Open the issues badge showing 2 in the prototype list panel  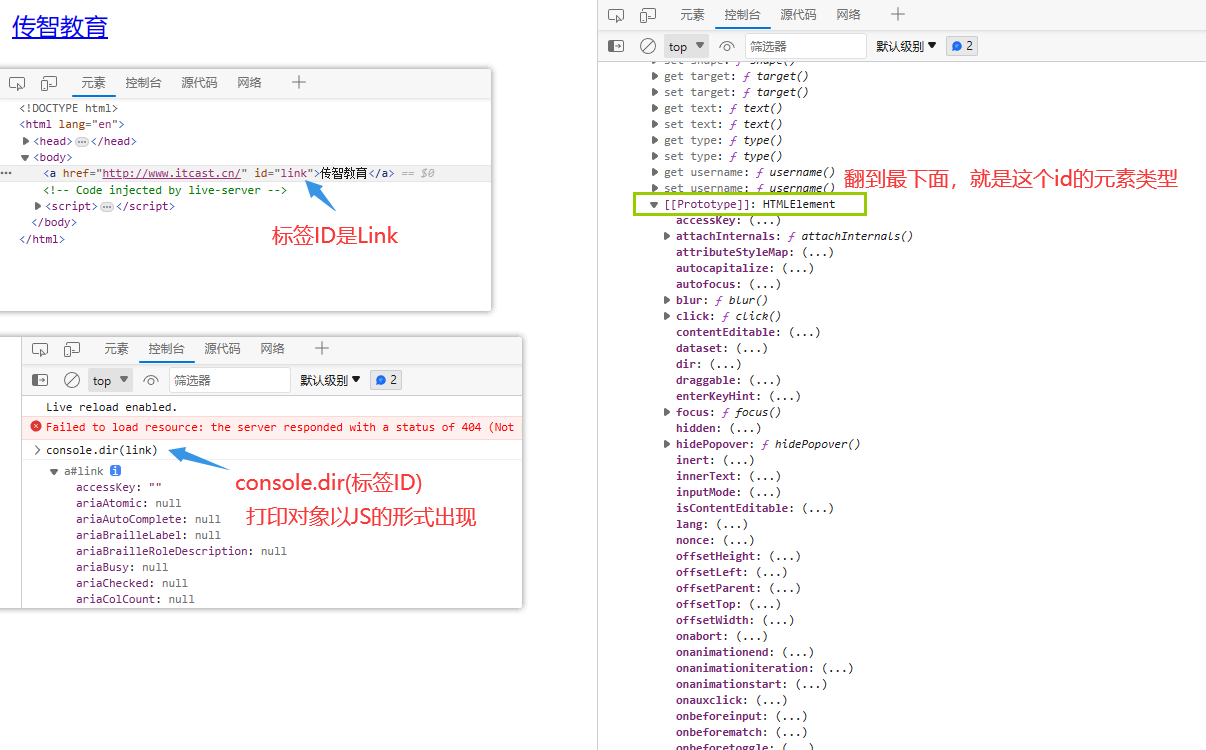pos(962,46)
